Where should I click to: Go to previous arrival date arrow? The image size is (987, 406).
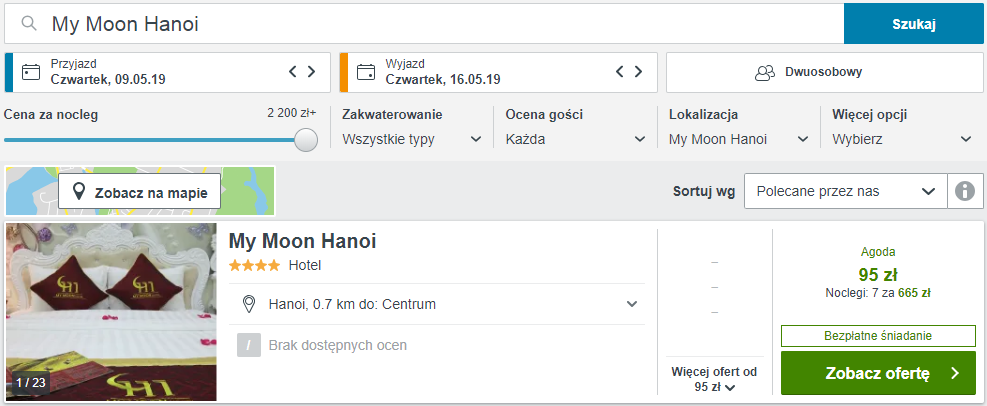coord(293,71)
